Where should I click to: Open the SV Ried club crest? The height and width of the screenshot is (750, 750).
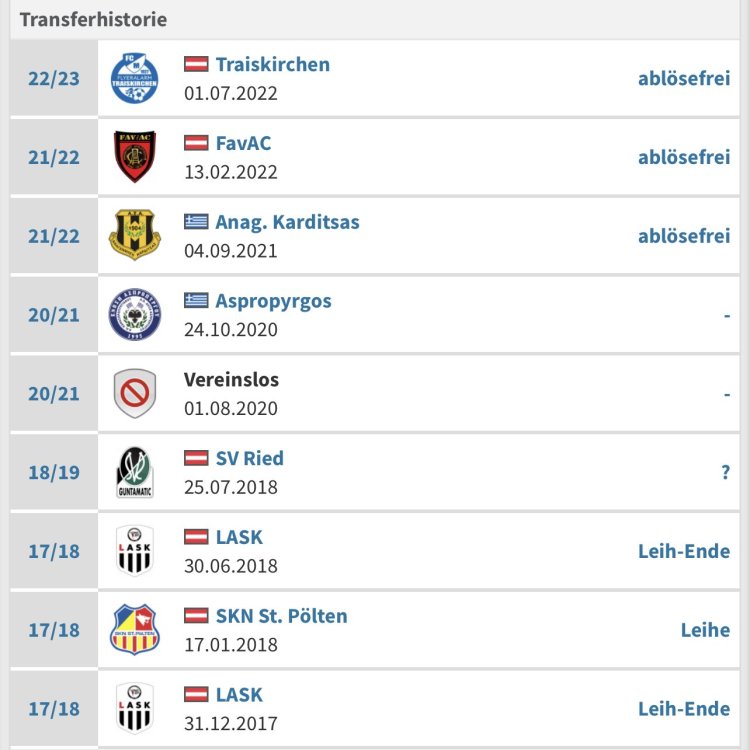pos(134,472)
